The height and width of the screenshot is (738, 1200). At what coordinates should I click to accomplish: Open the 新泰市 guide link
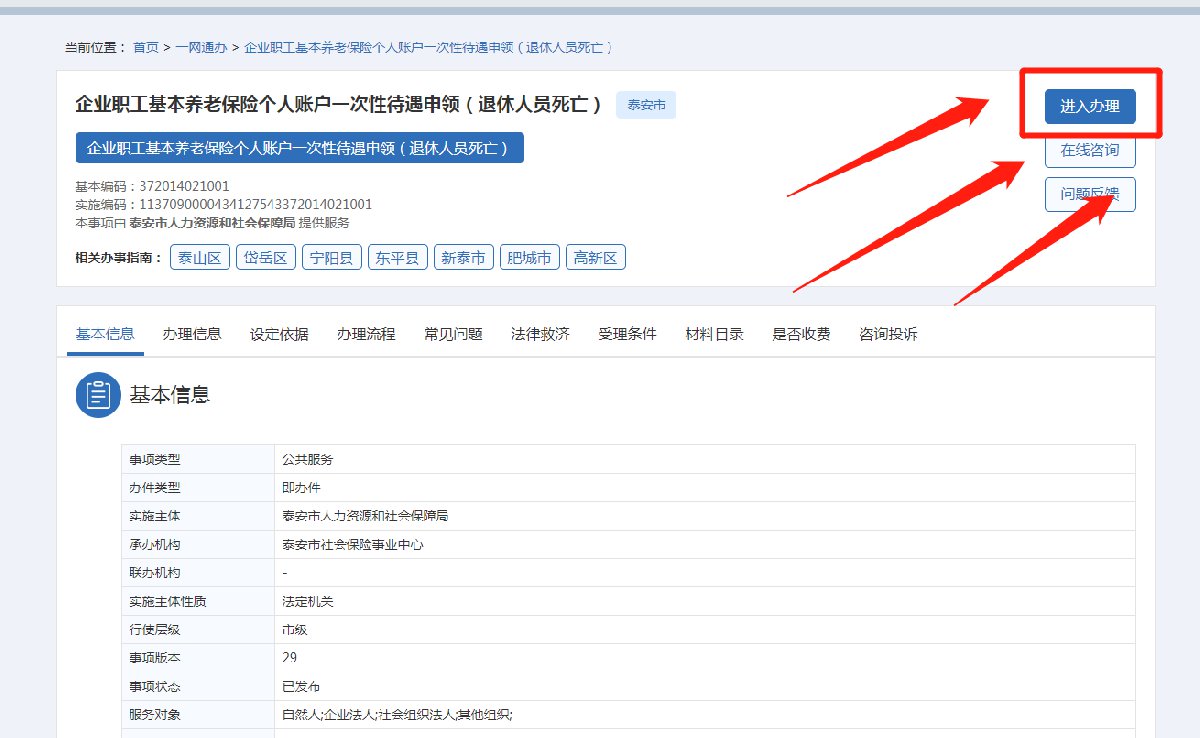point(464,258)
